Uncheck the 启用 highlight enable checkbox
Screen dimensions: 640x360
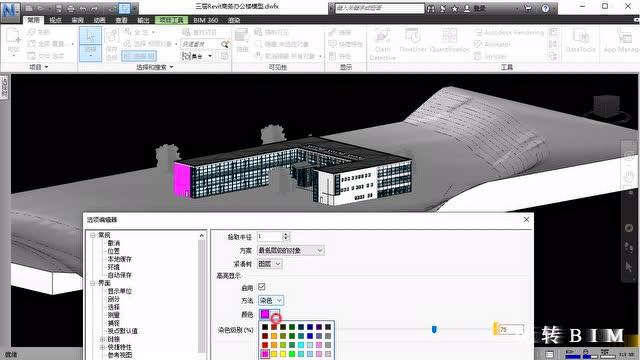pyautogui.click(x=262, y=287)
